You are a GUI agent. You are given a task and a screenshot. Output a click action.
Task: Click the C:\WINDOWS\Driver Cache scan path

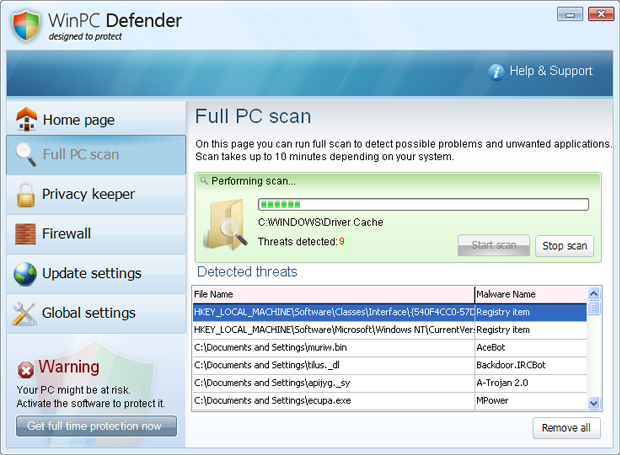coord(321,223)
